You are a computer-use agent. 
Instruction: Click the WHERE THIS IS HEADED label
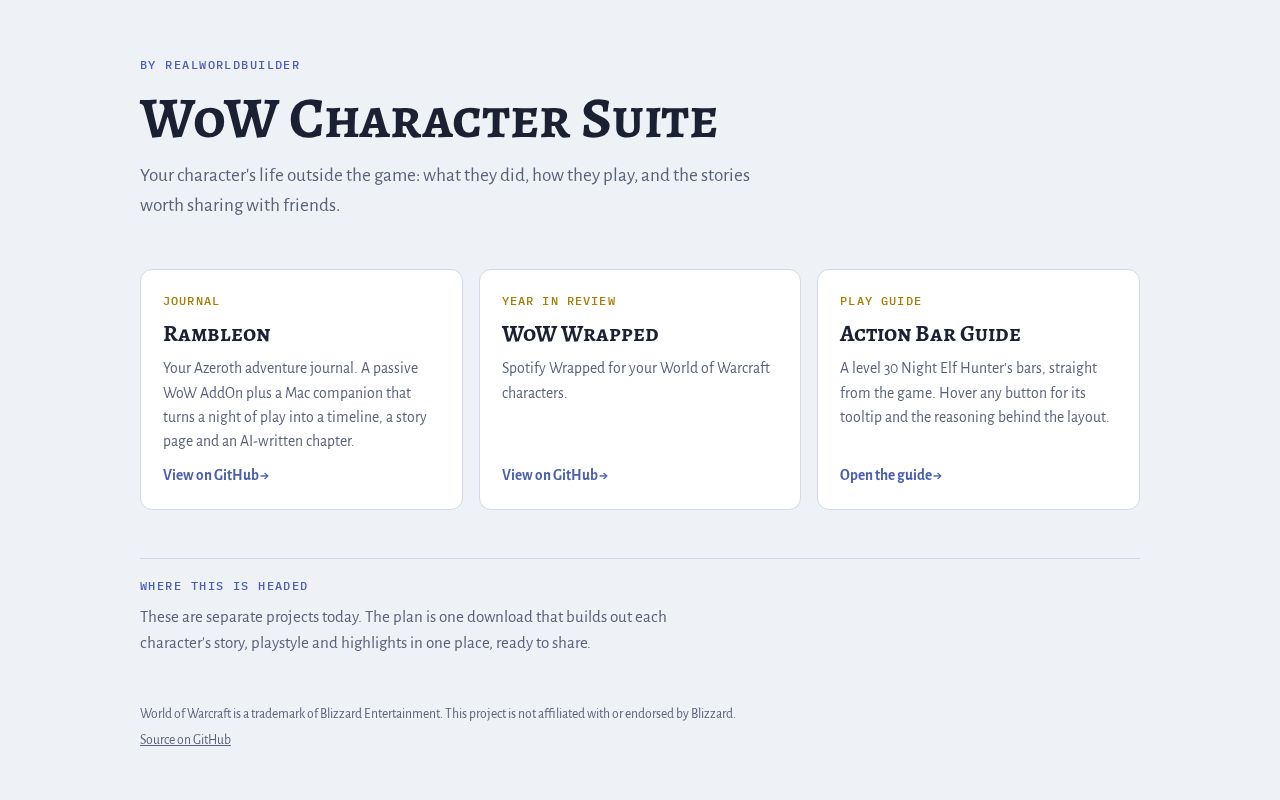(x=224, y=586)
